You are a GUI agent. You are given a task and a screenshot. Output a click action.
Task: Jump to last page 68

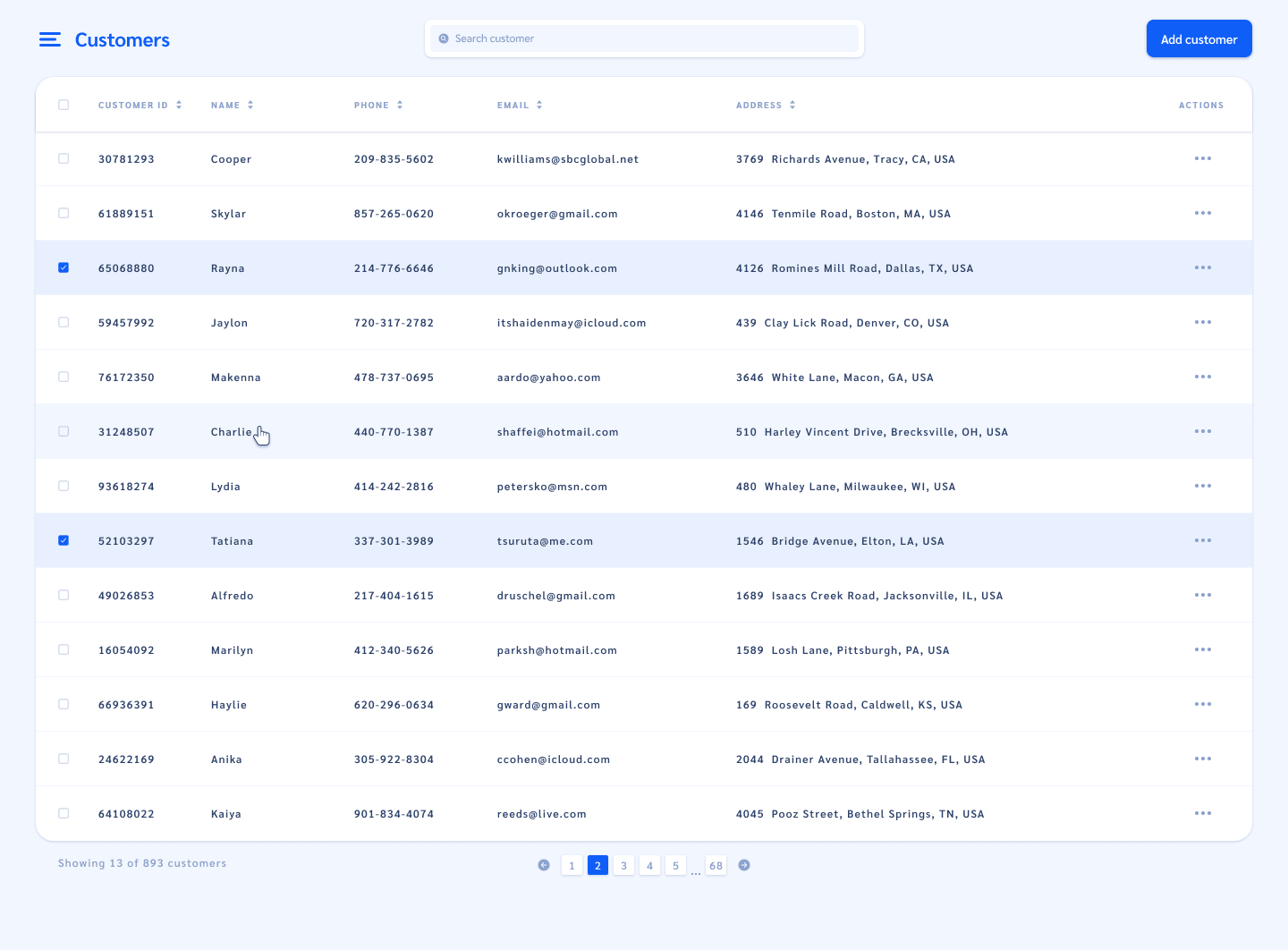click(x=716, y=865)
